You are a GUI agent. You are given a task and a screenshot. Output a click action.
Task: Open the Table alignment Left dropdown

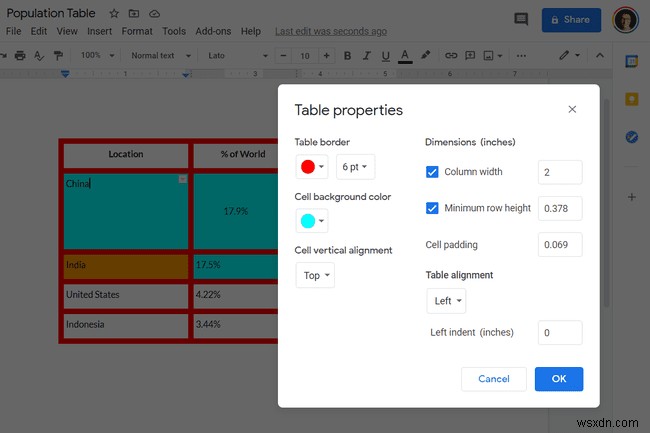tap(446, 300)
